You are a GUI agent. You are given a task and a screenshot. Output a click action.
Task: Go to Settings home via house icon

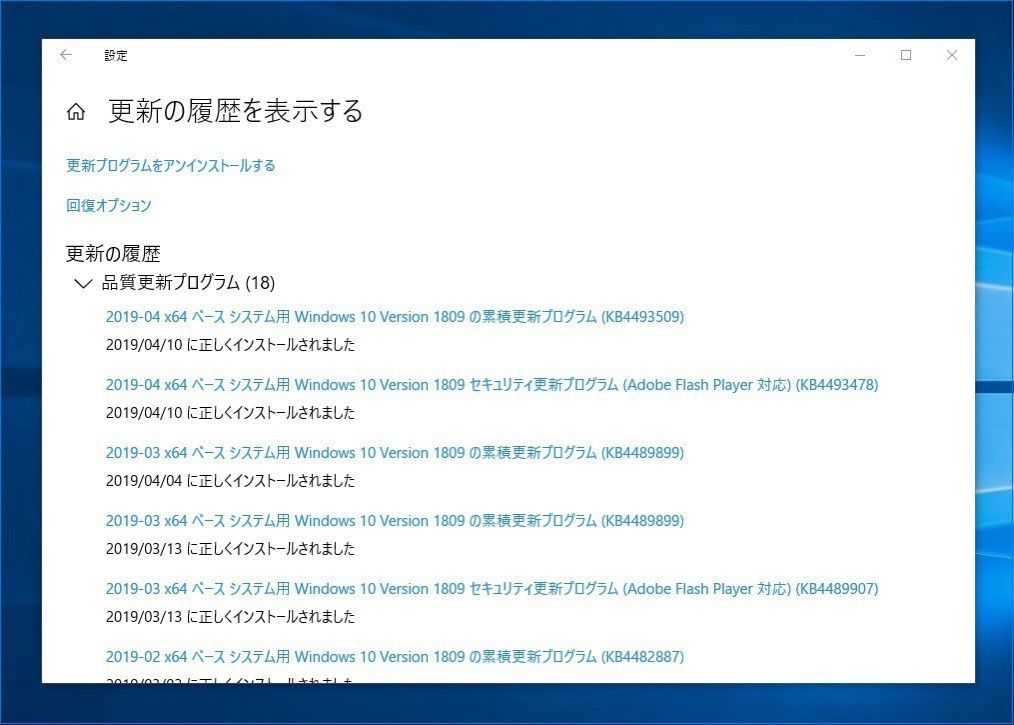pyautogui.click(x=76, y=112)
